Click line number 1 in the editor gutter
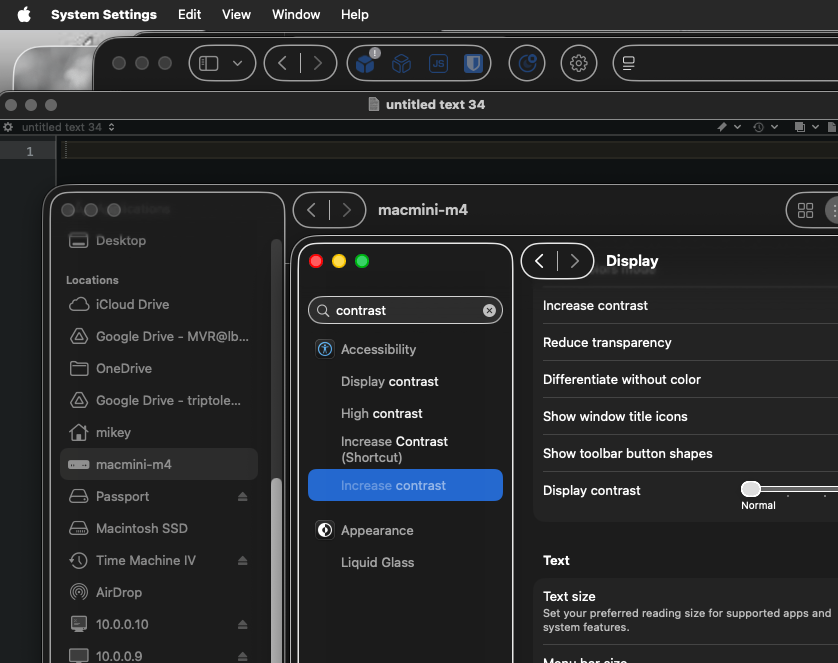Screen dimensions: 838x663 click(30, 152)
